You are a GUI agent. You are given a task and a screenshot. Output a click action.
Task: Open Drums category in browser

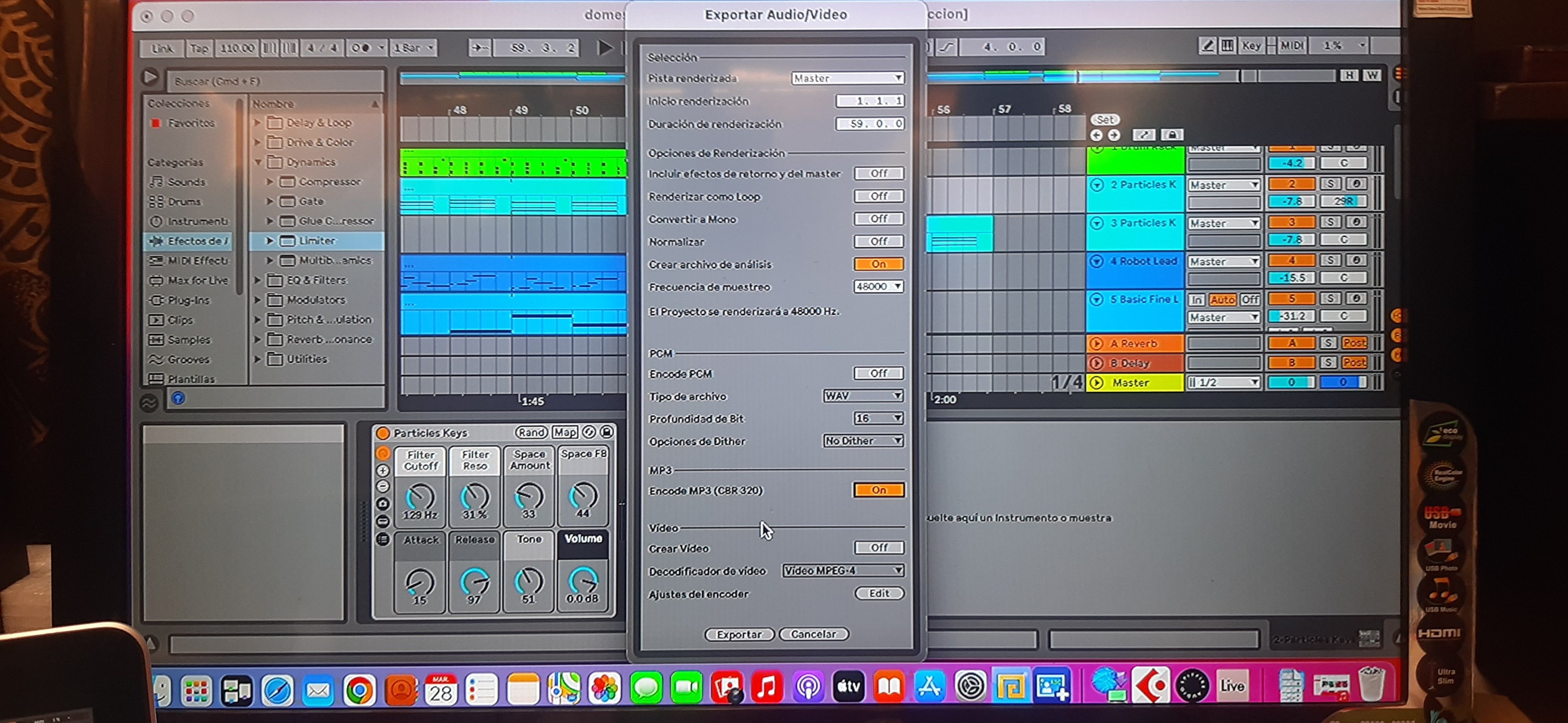tap(184, 202)
